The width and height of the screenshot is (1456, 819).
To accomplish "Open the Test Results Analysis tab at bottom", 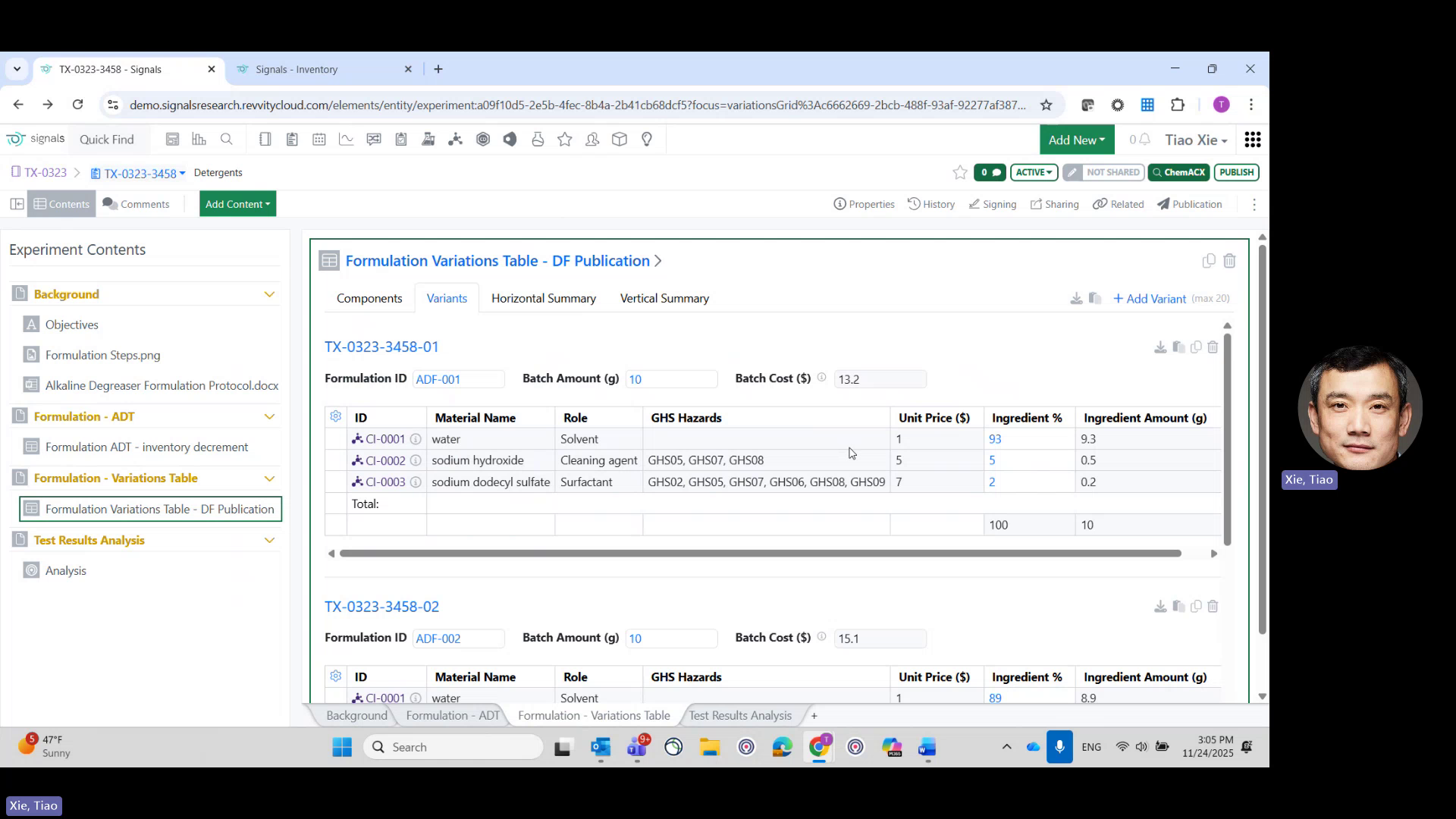I will (x=739, y=715).
